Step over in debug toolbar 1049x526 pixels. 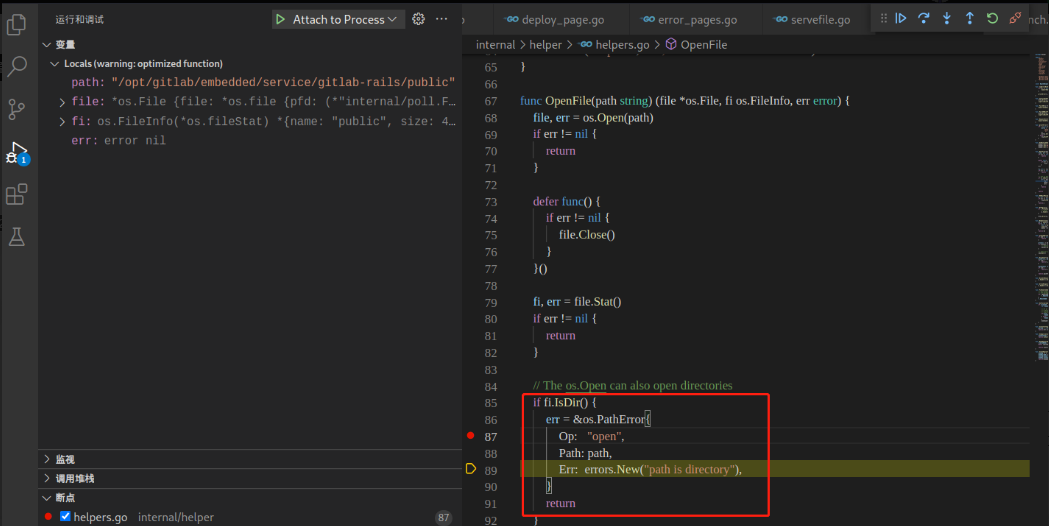pos(924,18)
